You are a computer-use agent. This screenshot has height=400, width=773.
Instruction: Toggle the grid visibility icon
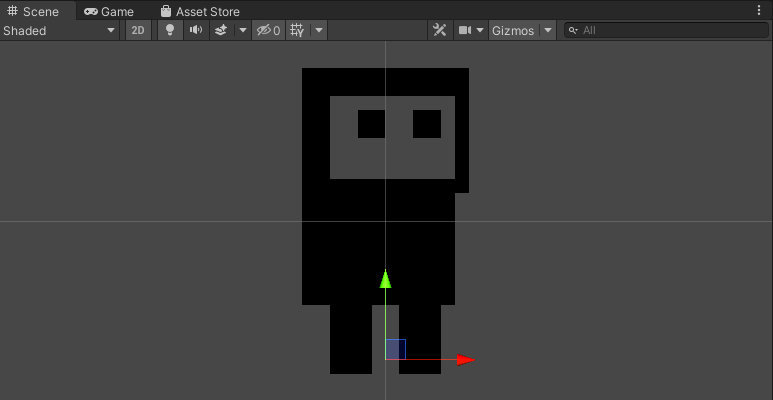(x=298, y=31)
